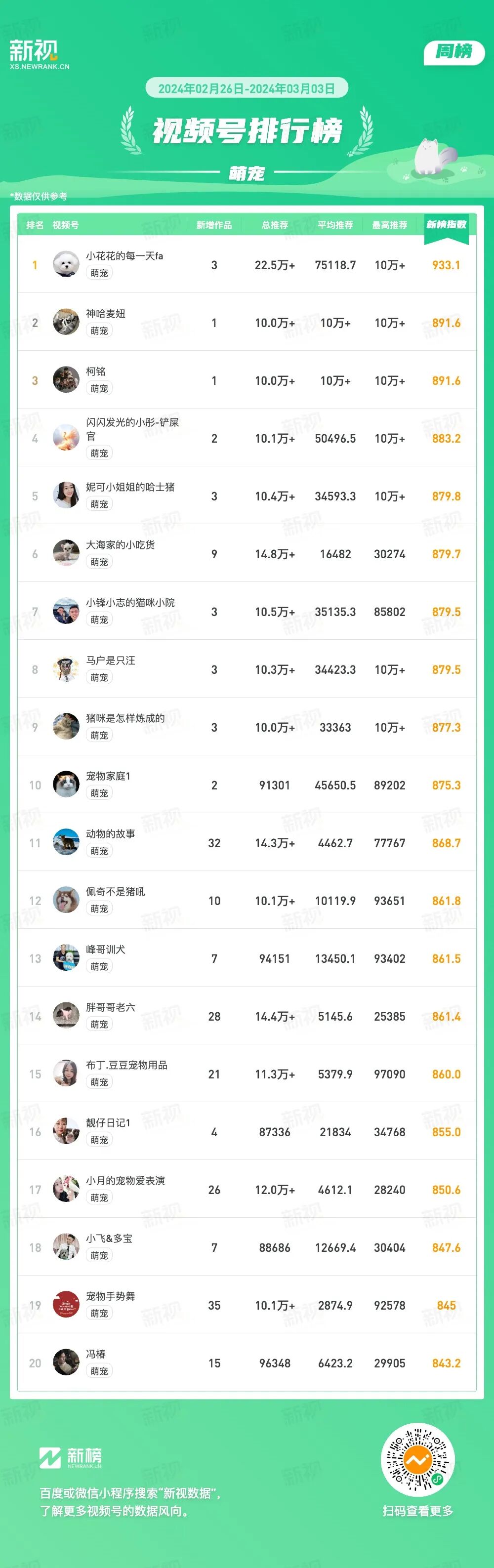Screen dimensions: 494x1568
Task: Click the avatar of 宠物家庭1
Action: pos(66,785)
